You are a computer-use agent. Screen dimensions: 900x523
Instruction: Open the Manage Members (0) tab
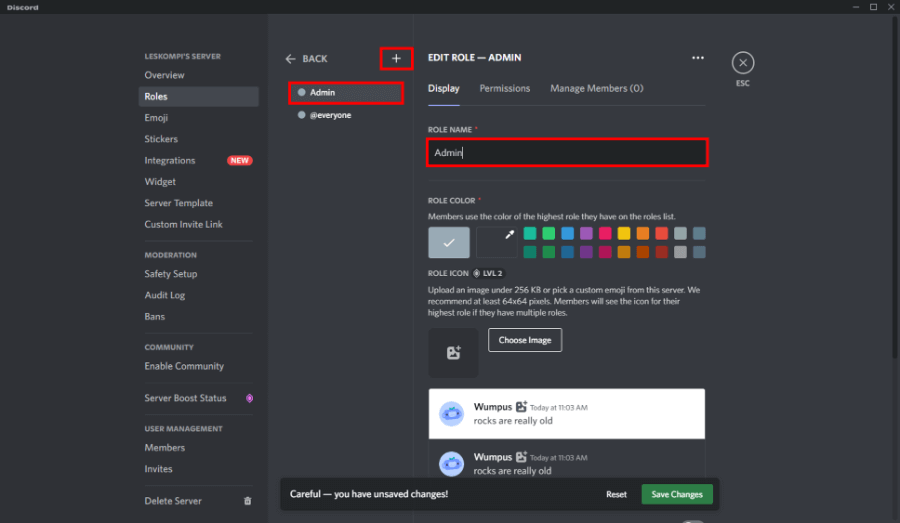click(x=596, y=88)
